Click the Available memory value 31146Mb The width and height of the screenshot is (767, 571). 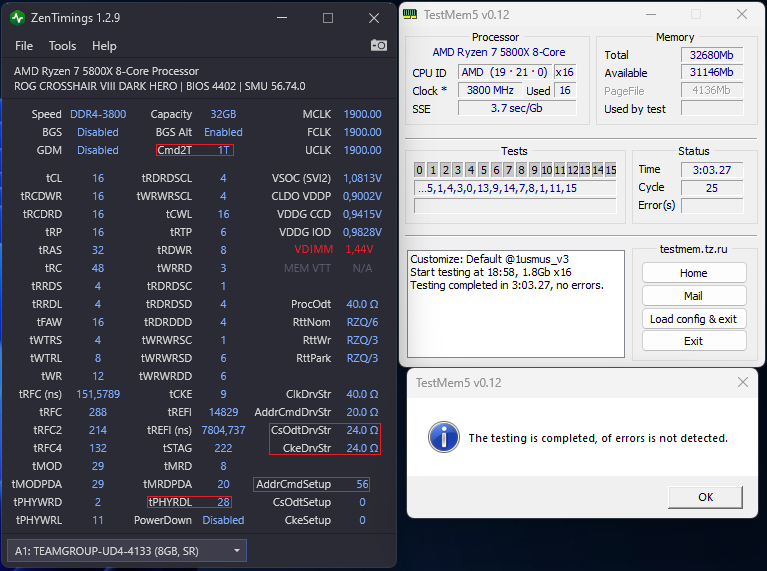click(712, 72)
